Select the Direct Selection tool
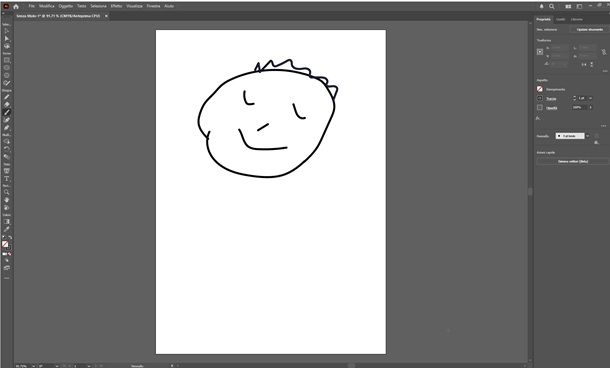 click(7, 39)
